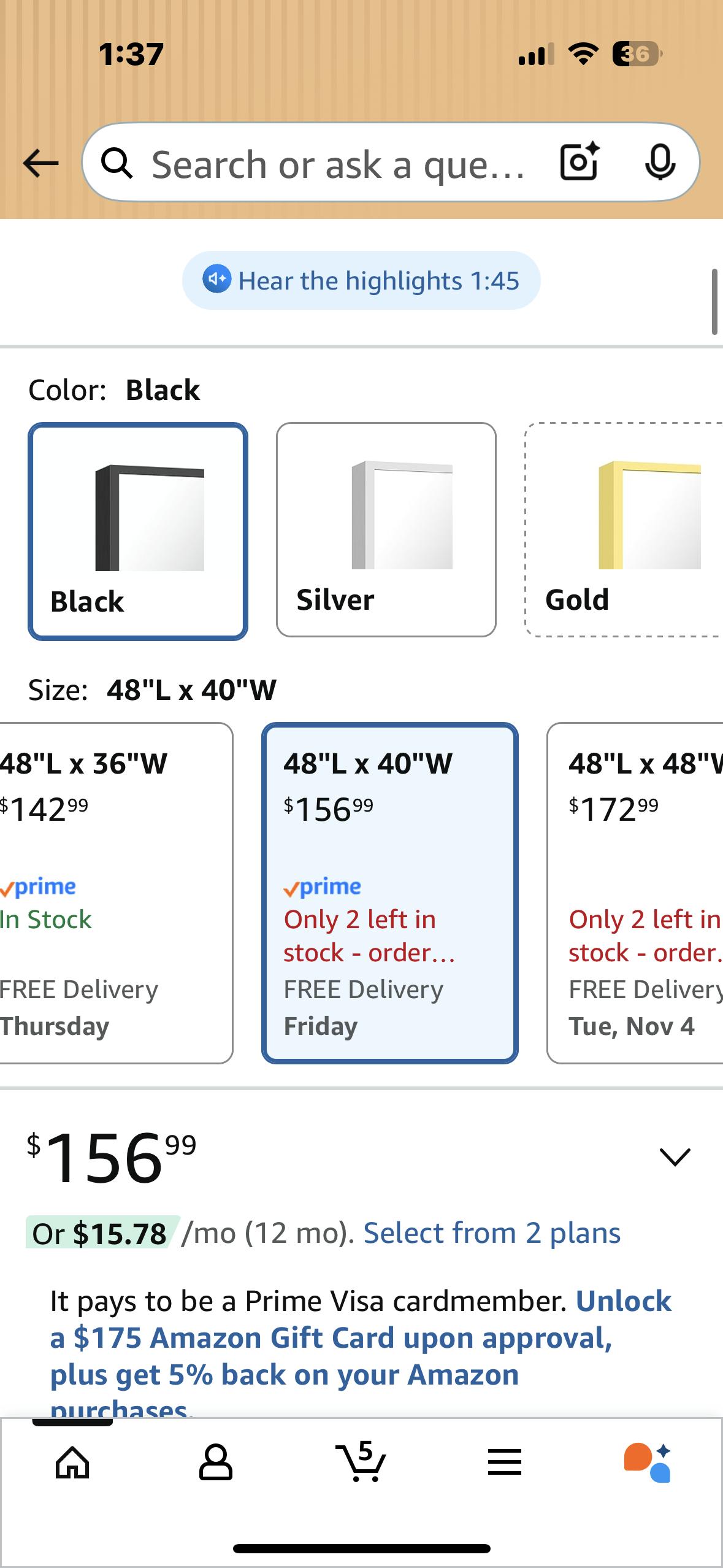Open the account profile tab

(x=216, y=1462)
